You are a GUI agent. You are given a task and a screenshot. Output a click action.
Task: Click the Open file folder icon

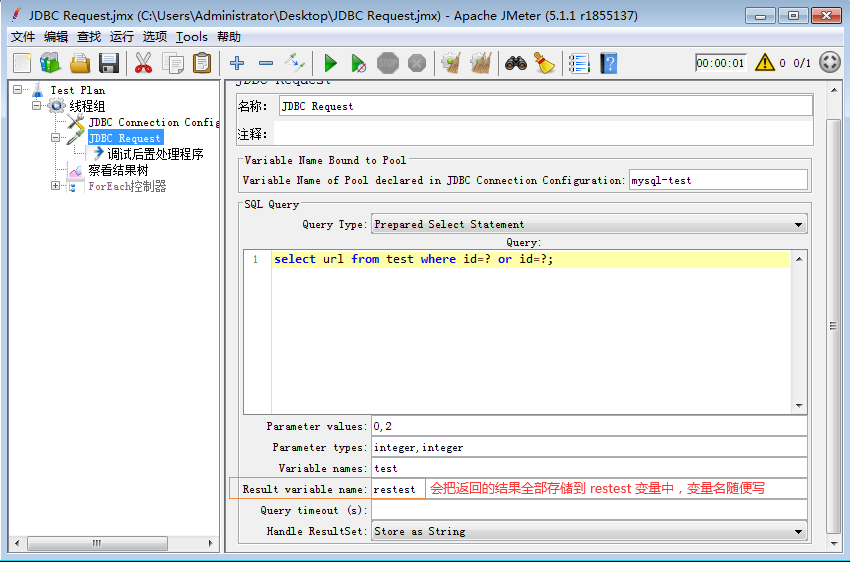click(x=80, y=63)
